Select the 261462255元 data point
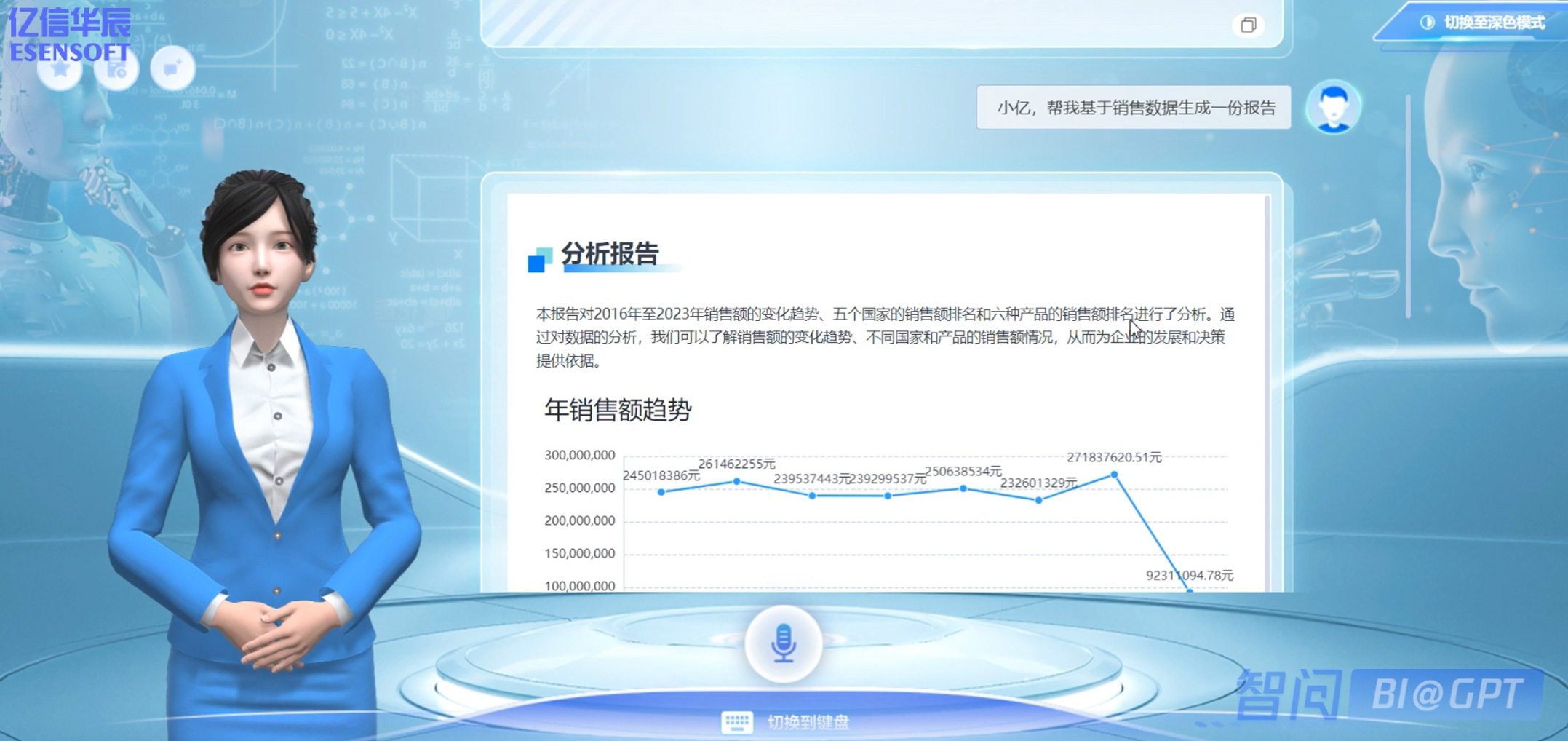 point(737,481)
